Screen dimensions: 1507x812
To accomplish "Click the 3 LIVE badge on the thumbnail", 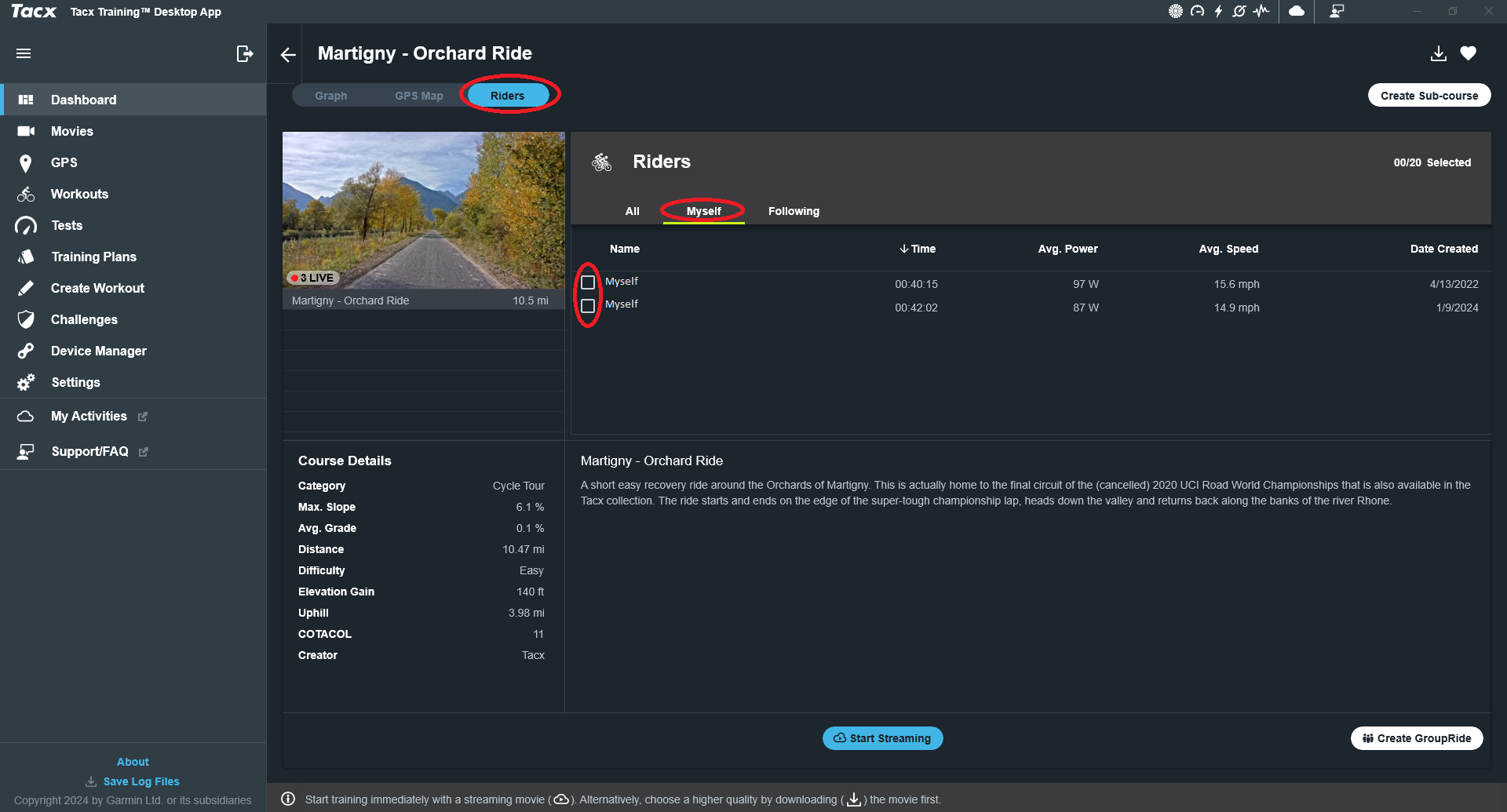I will point(312,278).
